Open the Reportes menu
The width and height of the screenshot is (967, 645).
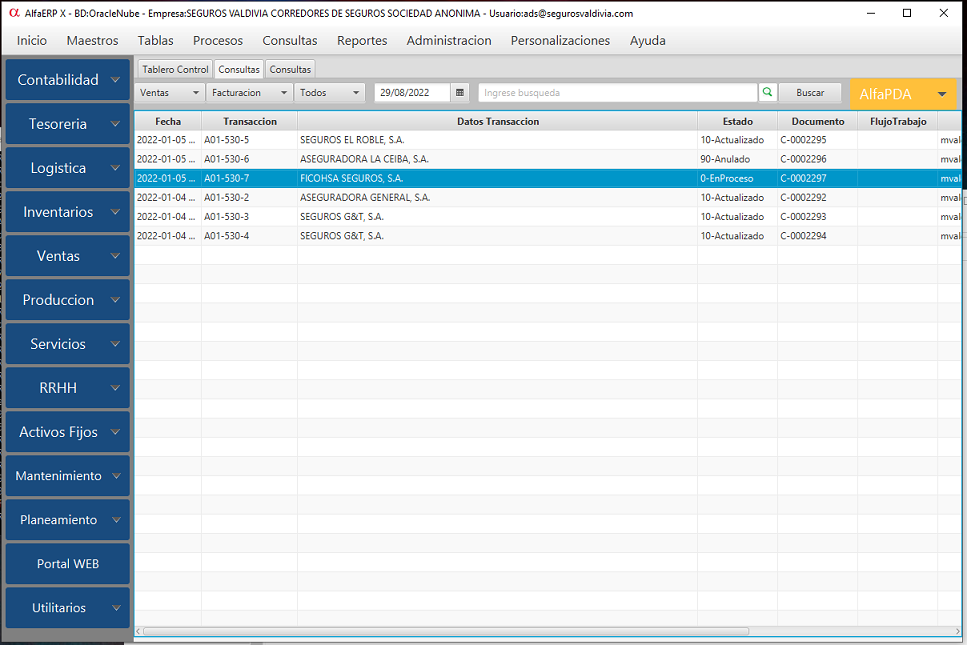[362, 41]
